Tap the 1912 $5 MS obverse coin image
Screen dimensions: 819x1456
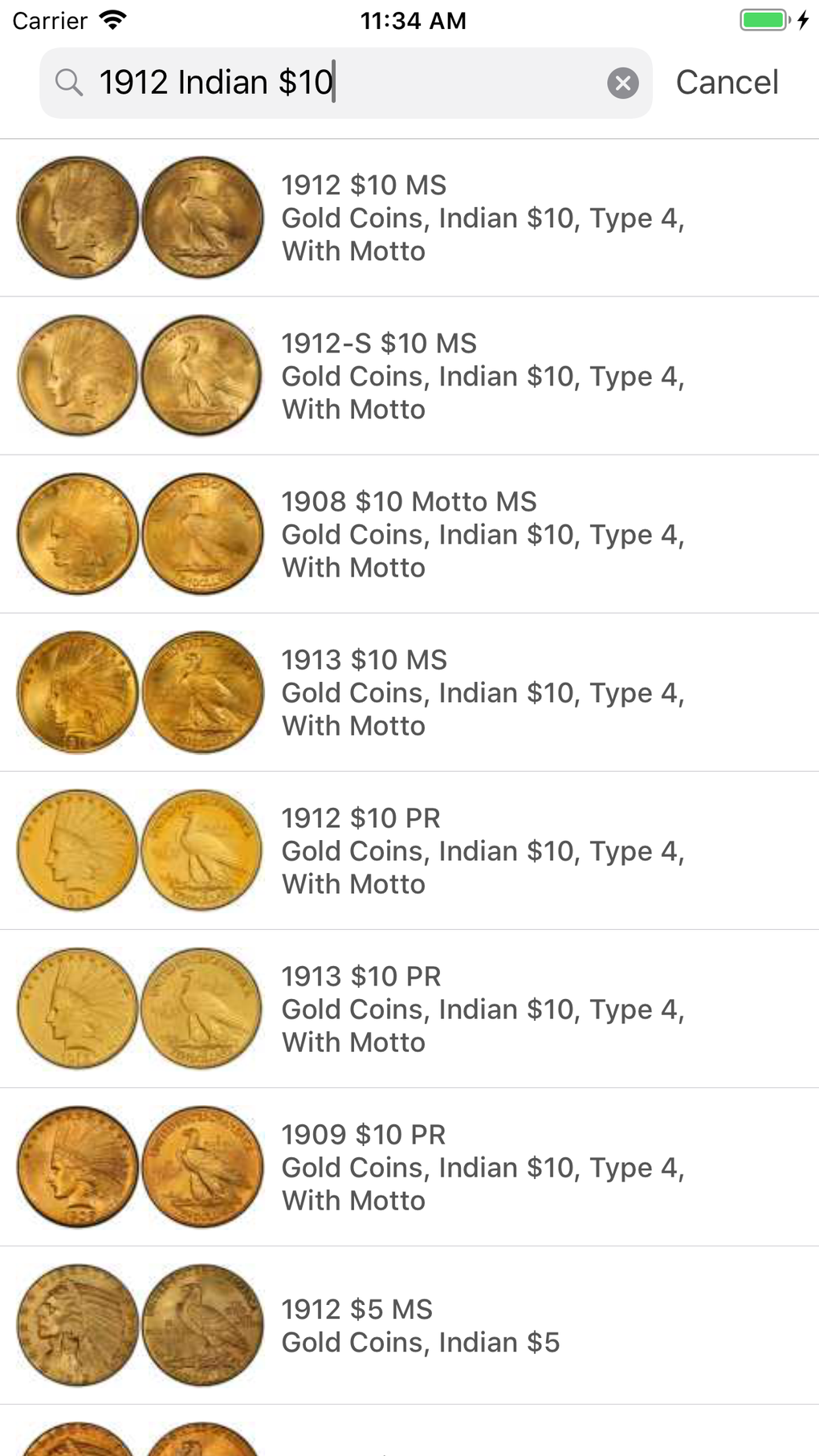[x=78, y=1325]
